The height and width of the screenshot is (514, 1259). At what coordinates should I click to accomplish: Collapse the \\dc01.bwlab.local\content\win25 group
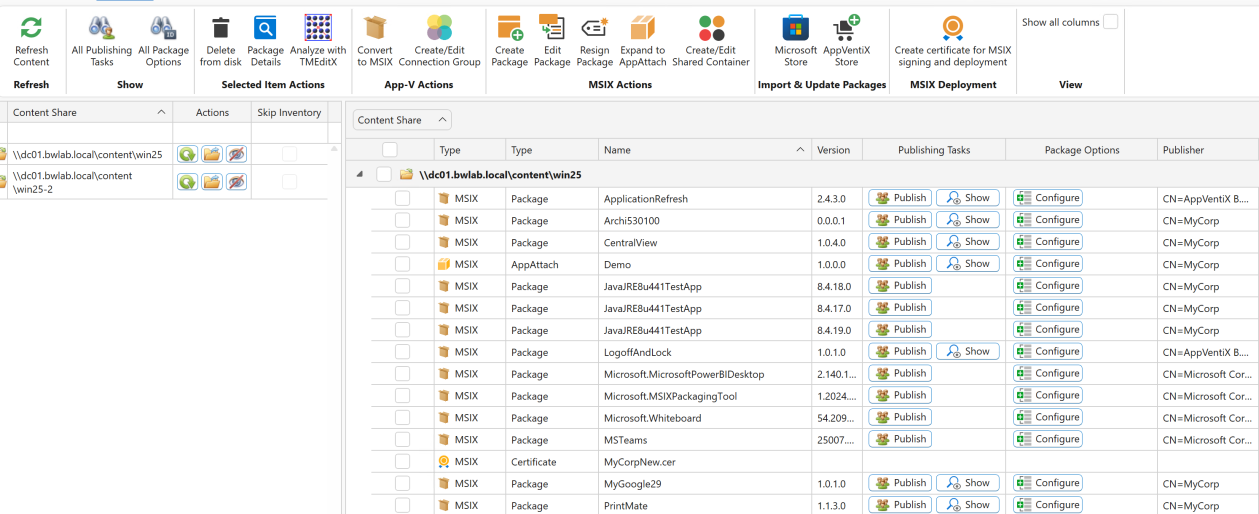click(360, 174)
